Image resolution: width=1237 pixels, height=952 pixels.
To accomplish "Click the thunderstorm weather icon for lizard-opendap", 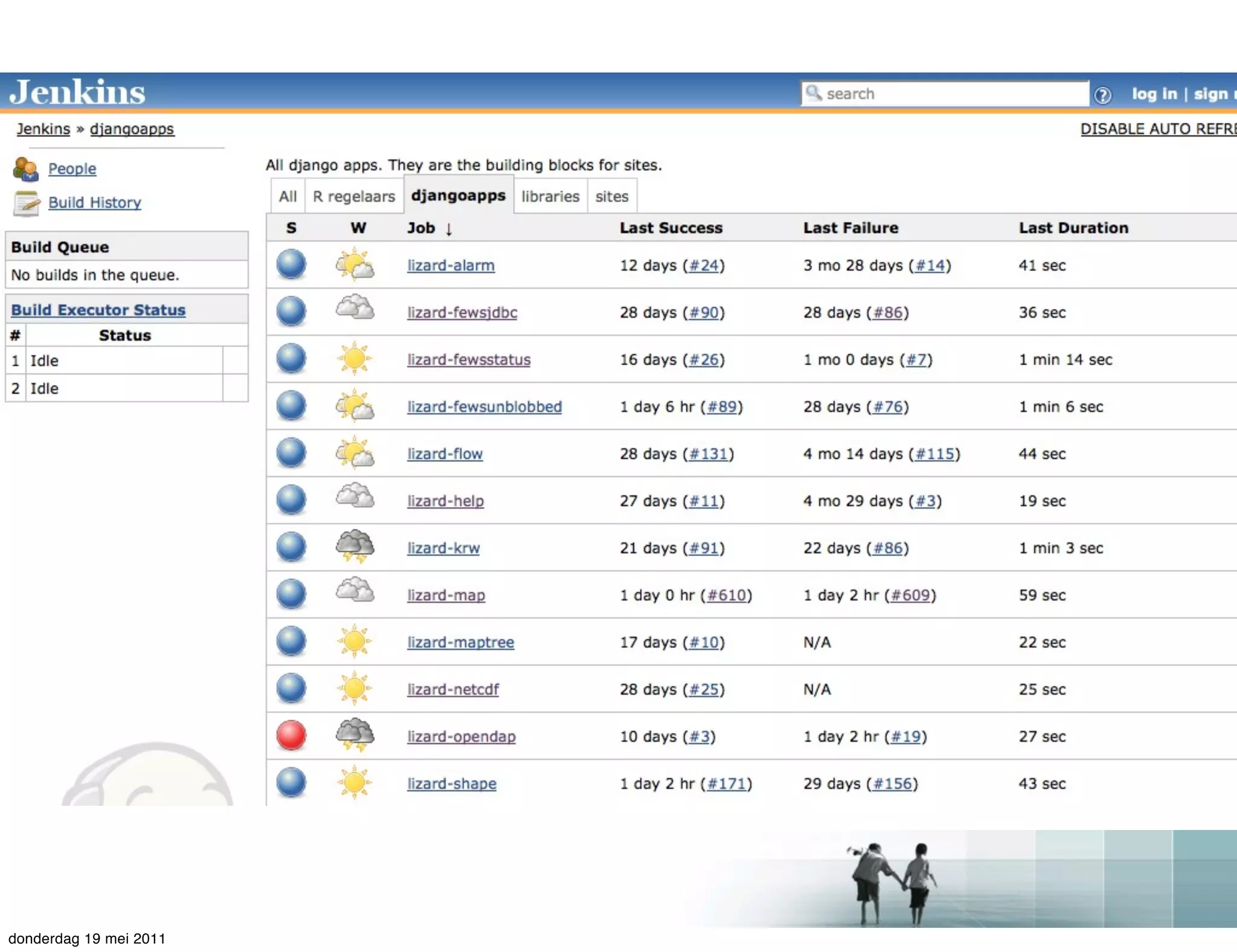I will pos(355,735).
